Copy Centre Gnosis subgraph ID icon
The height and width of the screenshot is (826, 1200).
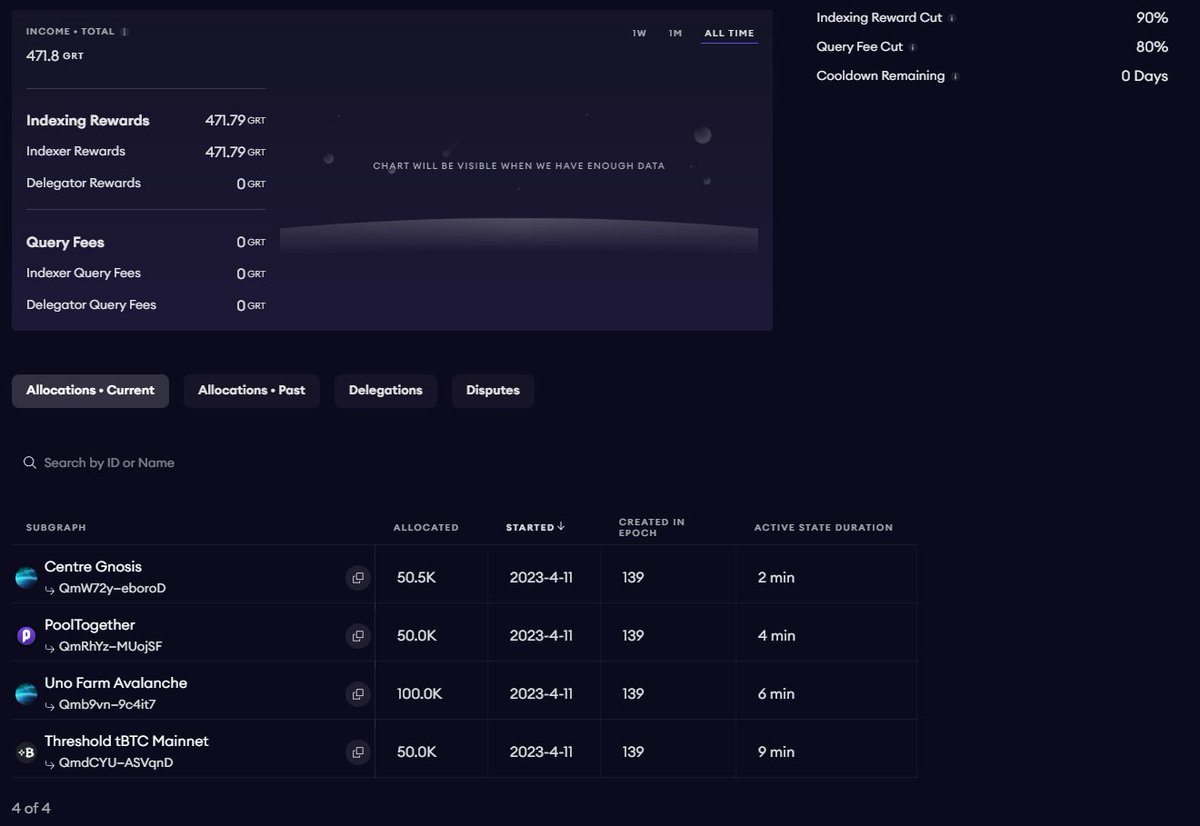click(x=358, y=577)
